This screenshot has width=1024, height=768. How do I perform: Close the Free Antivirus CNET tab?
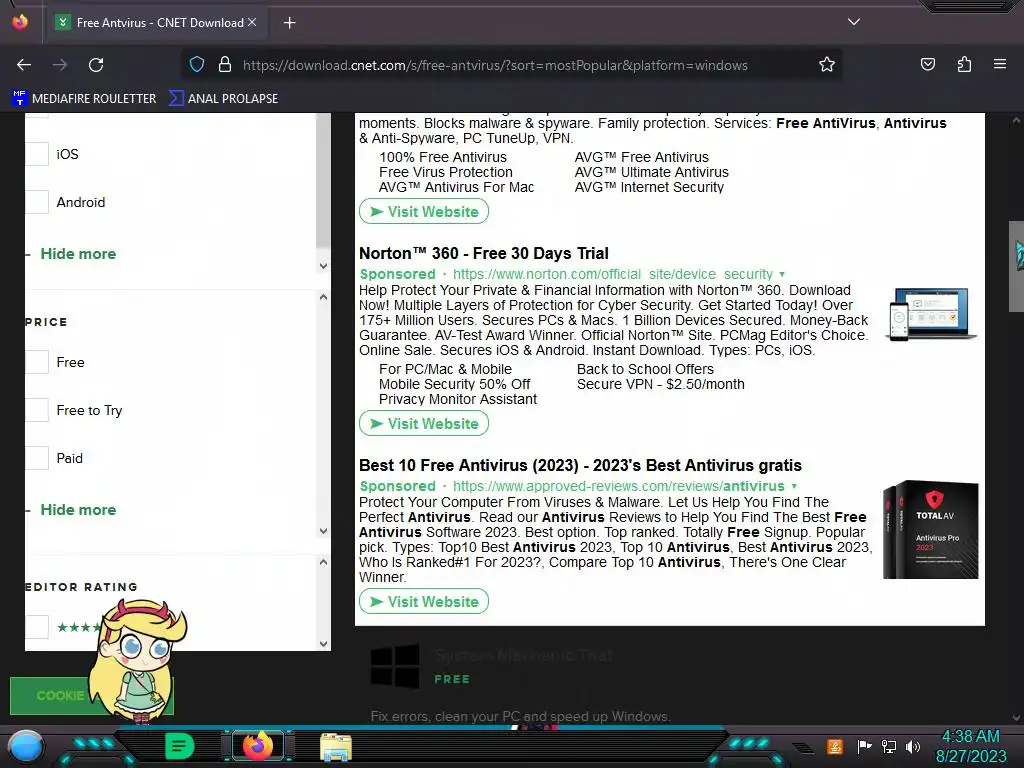(252, 22)
